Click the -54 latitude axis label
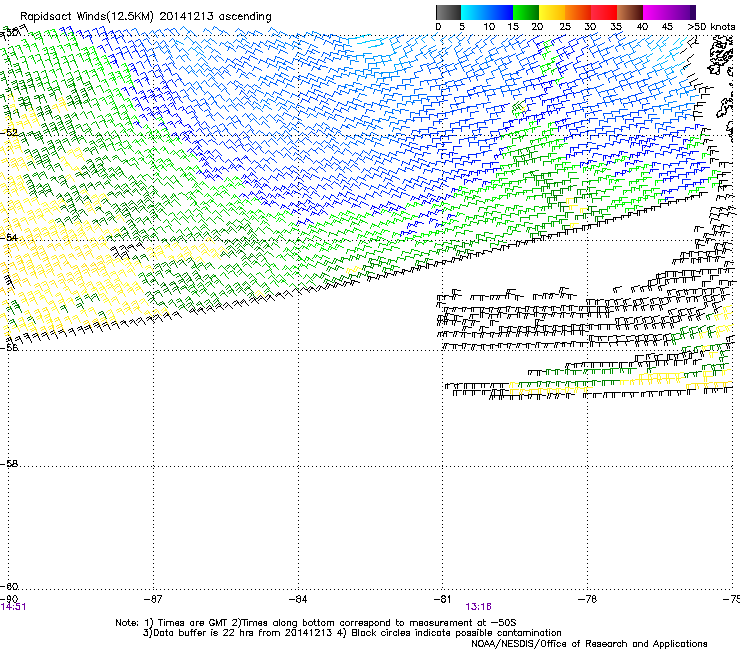 point(9,237)
